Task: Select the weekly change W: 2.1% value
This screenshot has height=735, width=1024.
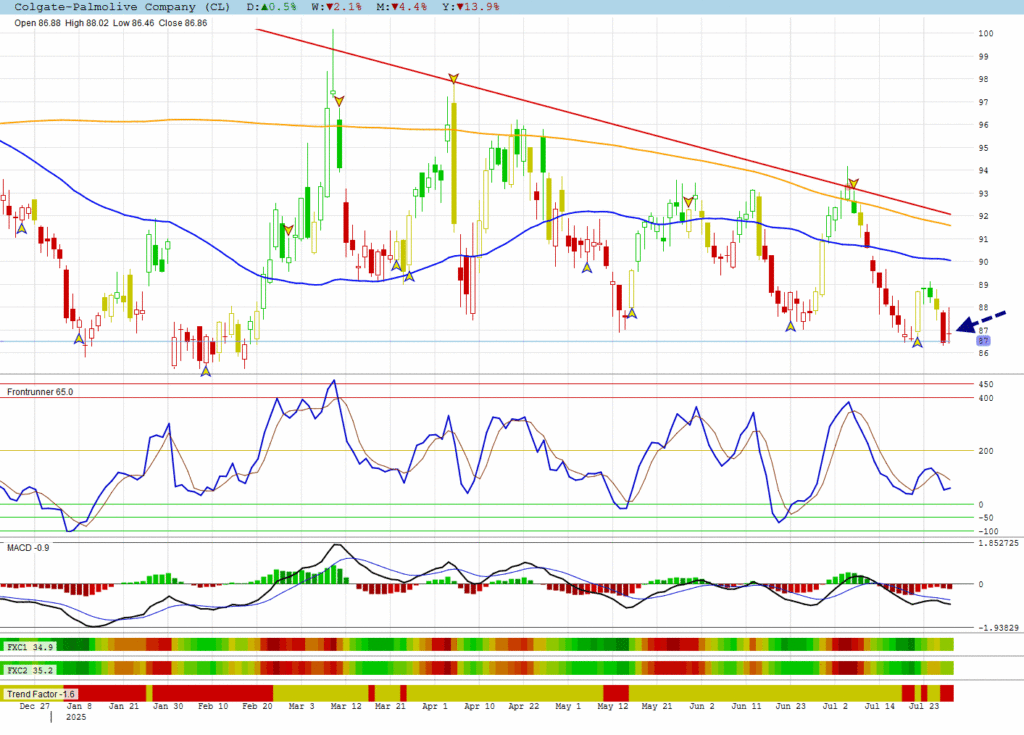Action: (x=336, y=7)
